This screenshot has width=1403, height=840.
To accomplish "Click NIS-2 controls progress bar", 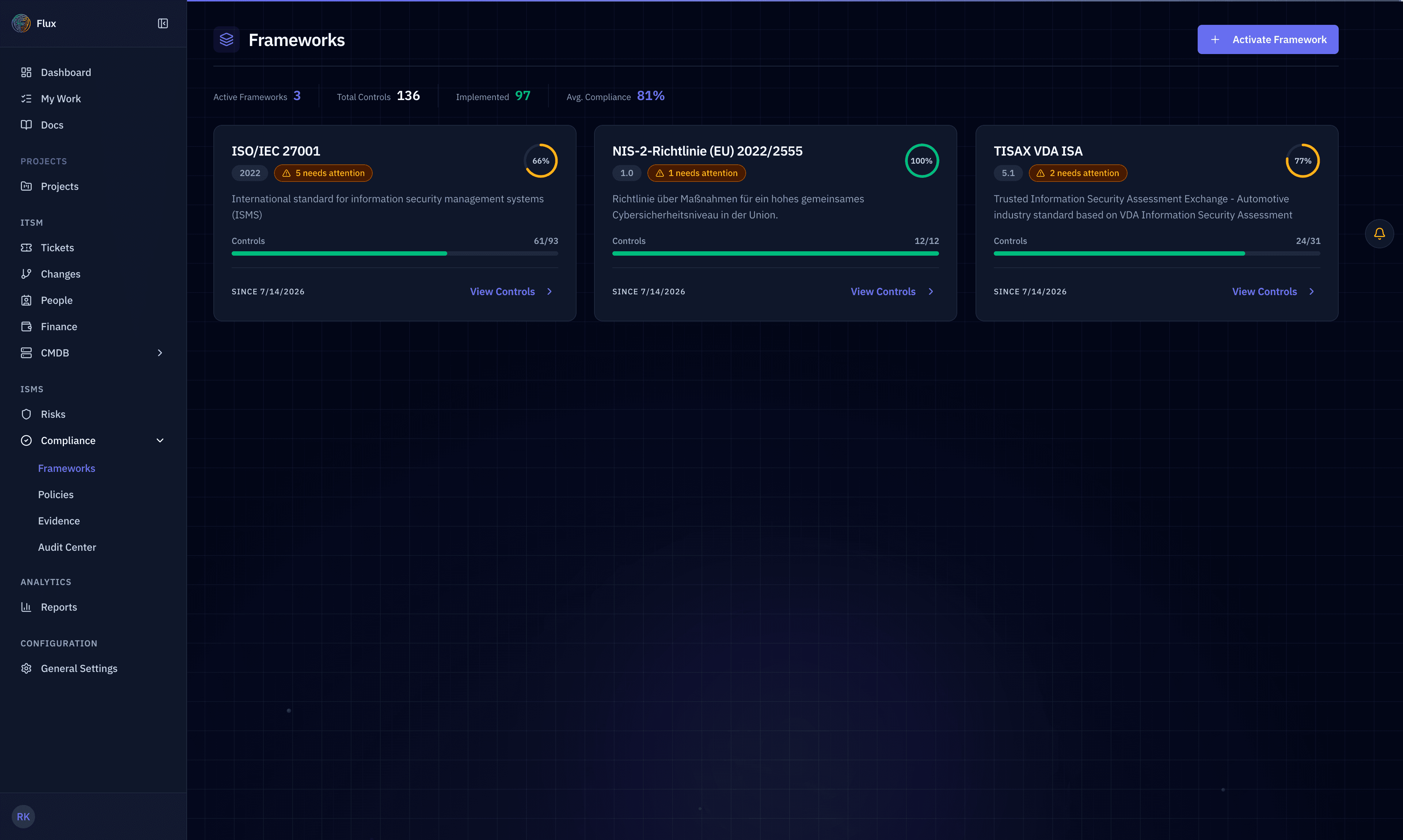I will click(776, 253).
